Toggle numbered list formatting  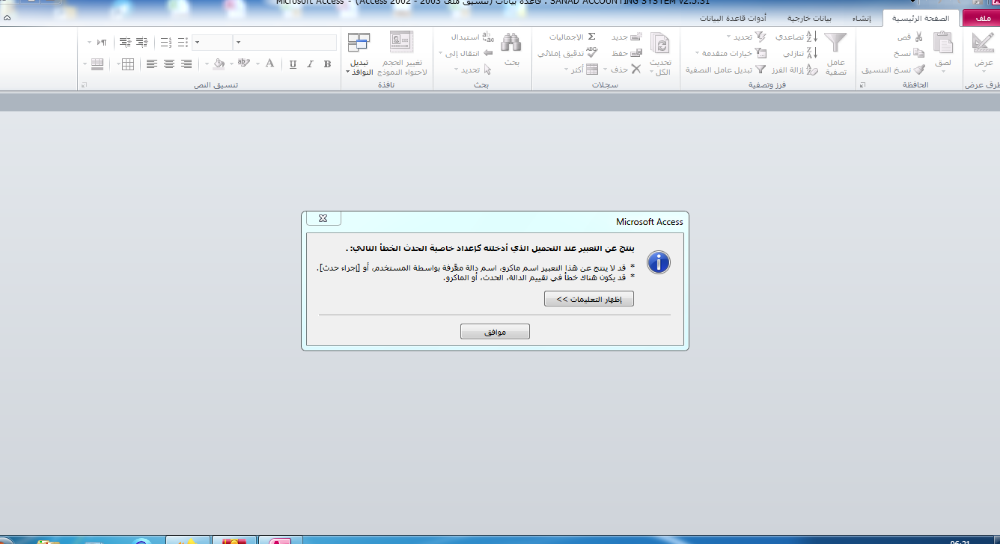(166, 43)
